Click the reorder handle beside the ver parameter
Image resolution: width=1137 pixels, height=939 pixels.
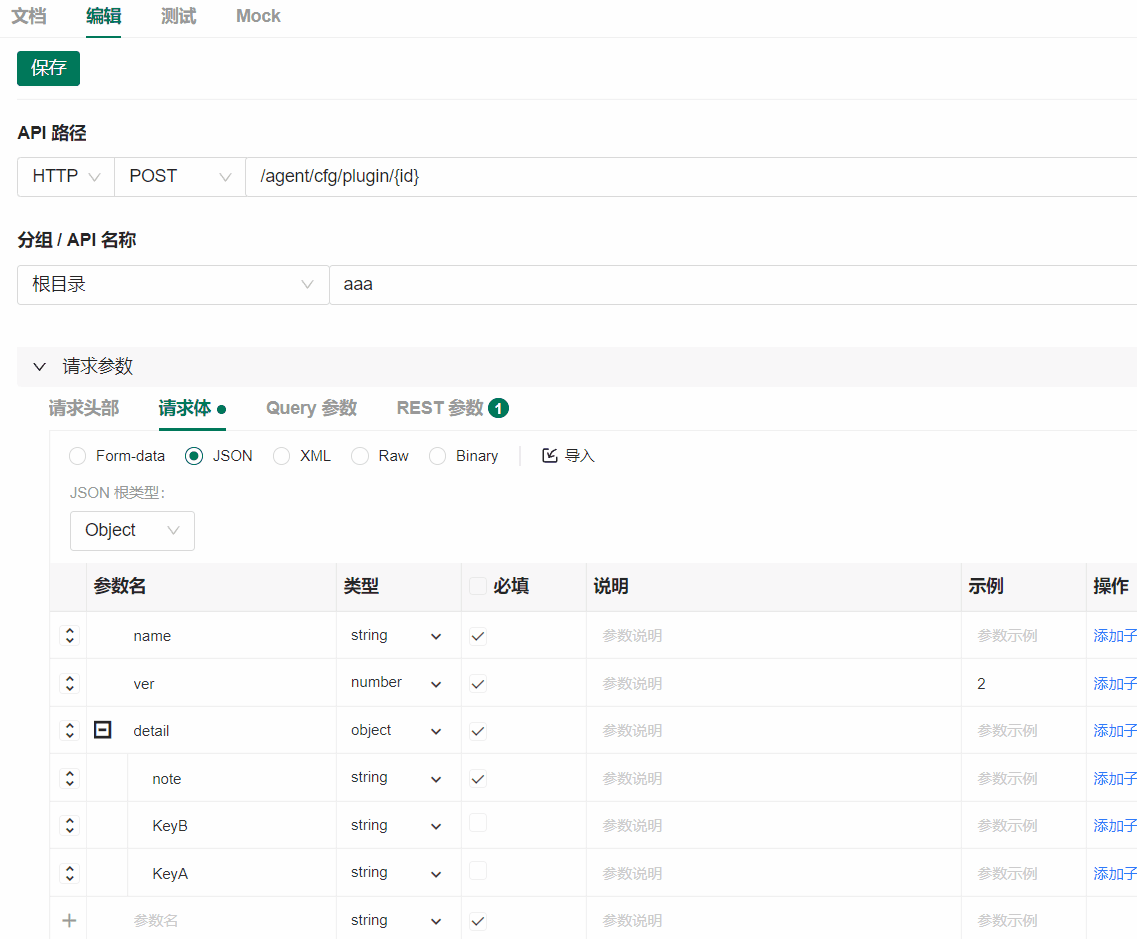coord(68,683)
